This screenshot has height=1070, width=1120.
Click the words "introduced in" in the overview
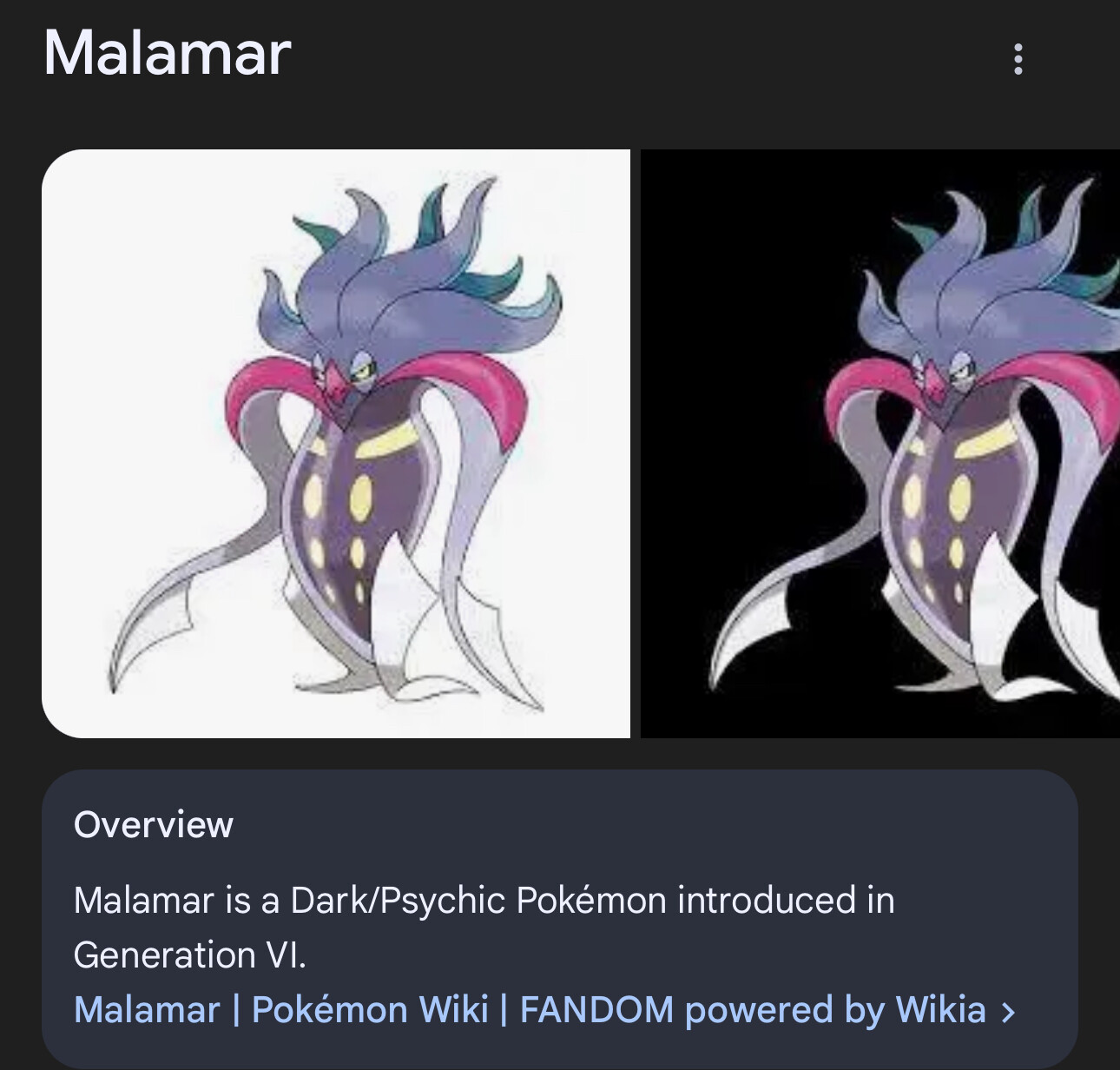point(786,901)
